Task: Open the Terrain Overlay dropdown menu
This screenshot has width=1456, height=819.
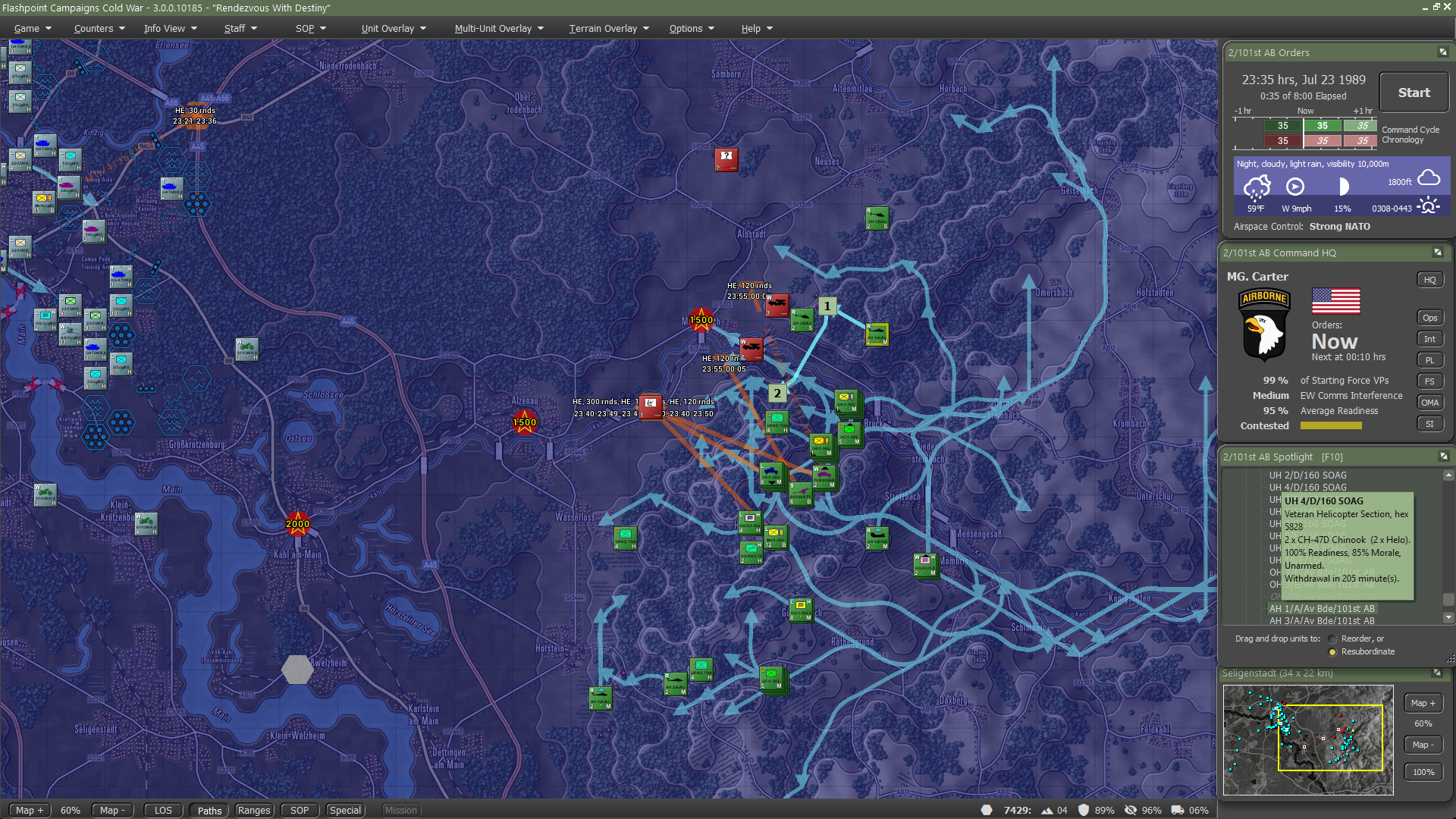Action: tap(608, 29)
